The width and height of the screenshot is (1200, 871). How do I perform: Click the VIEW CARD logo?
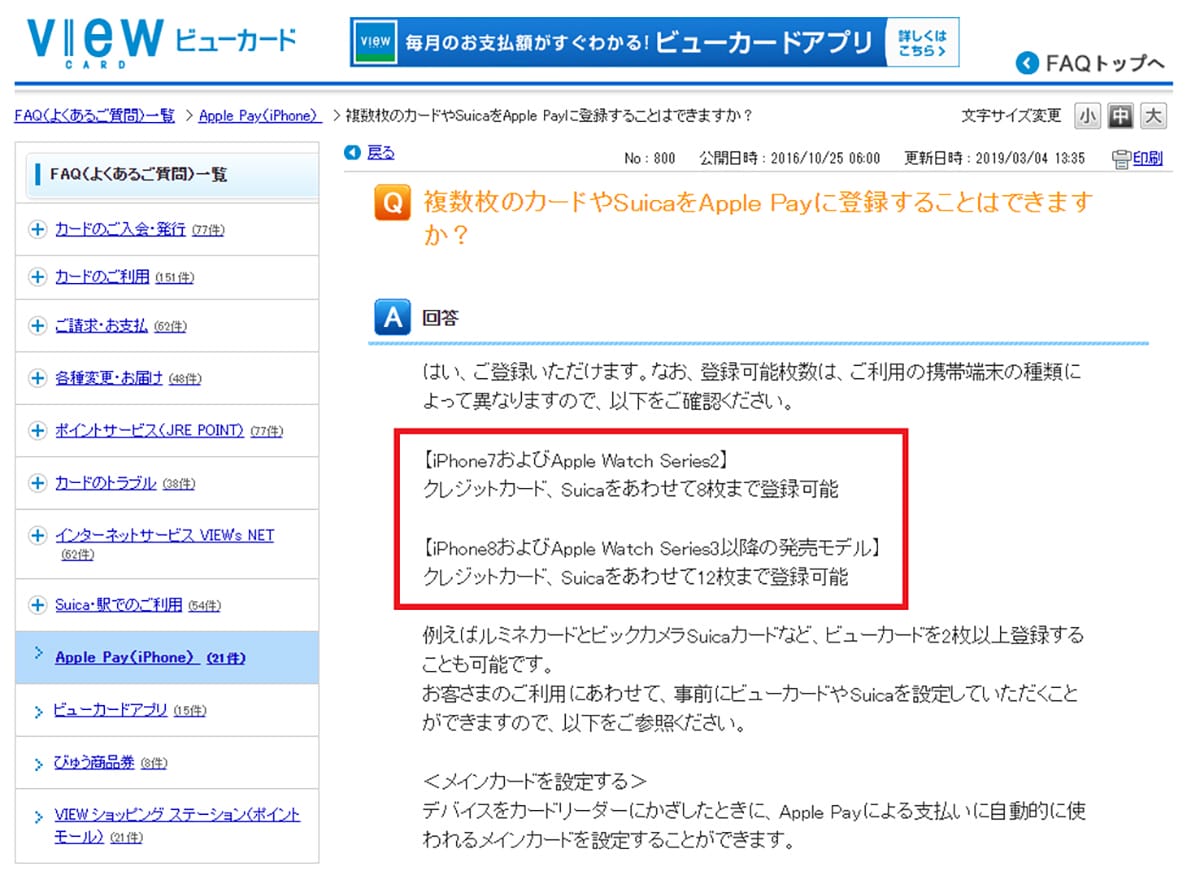(161, 43)
